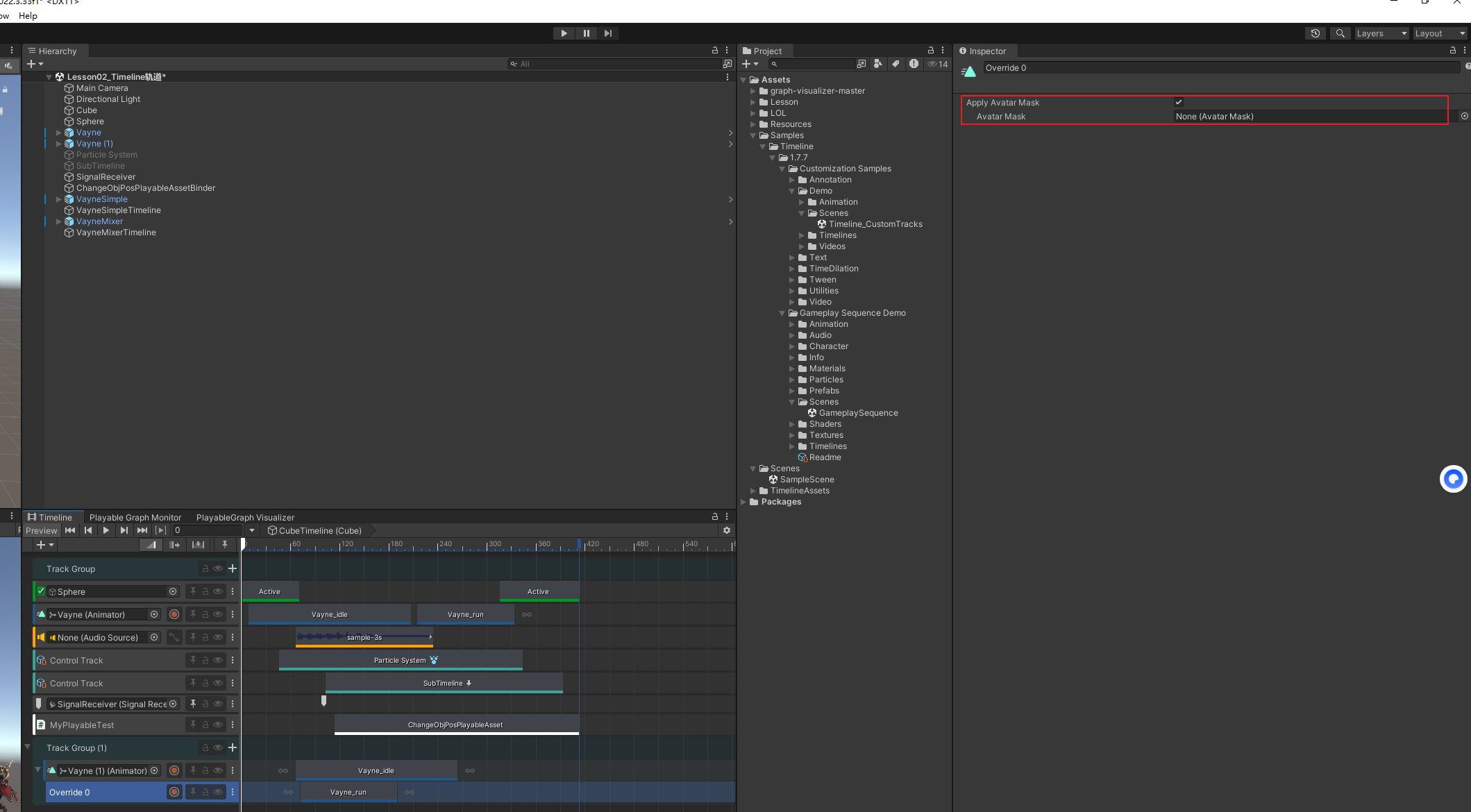Click the Timeline Preview button

click(x=41, y=530)
